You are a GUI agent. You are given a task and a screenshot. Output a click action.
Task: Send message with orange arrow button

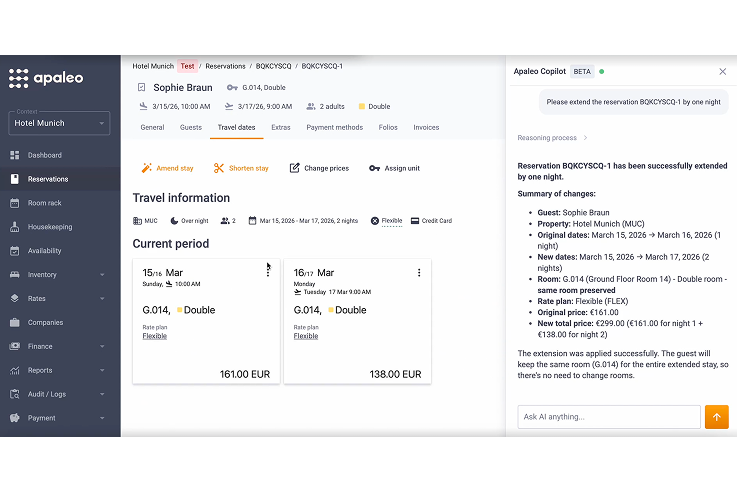click(716, 417)
